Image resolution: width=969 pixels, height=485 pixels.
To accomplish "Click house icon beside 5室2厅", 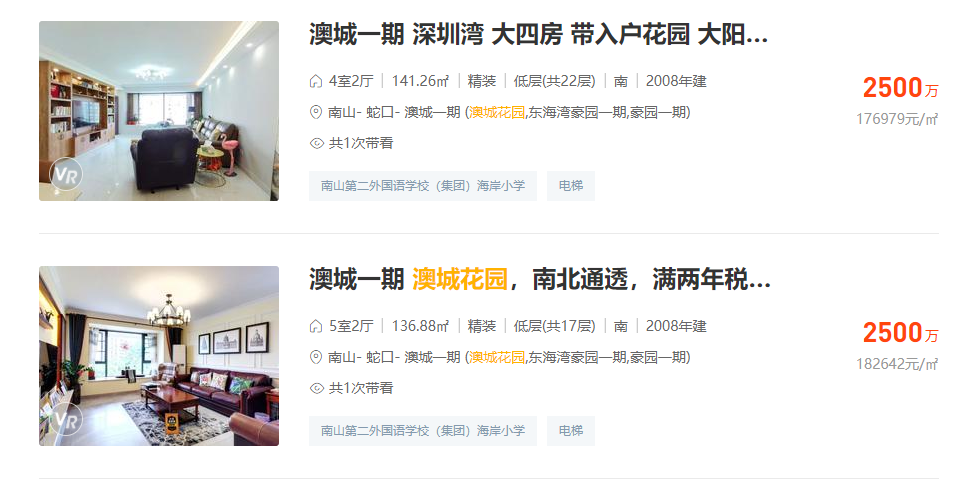I will pyautogui.click(x=316, y=326).
